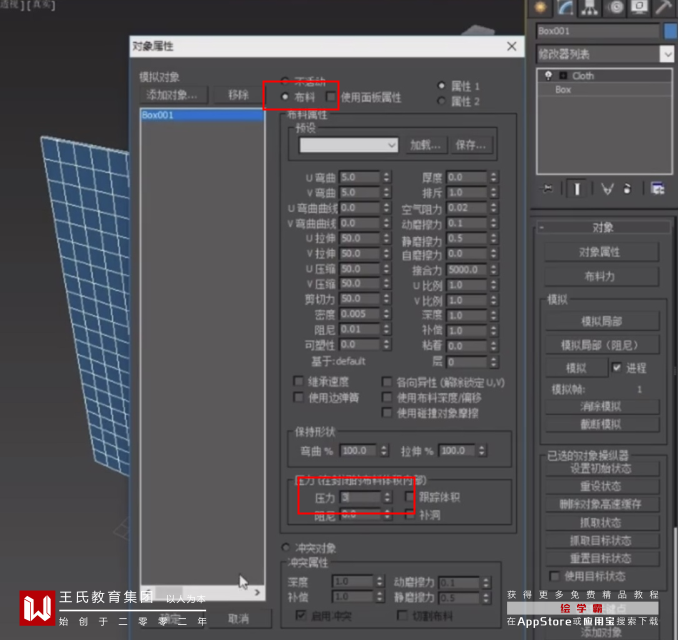Image resolution: width=678 pixels, height=640 pixels.
Task: Click Make Unique icon below stack
Action: tap(607, 189)
